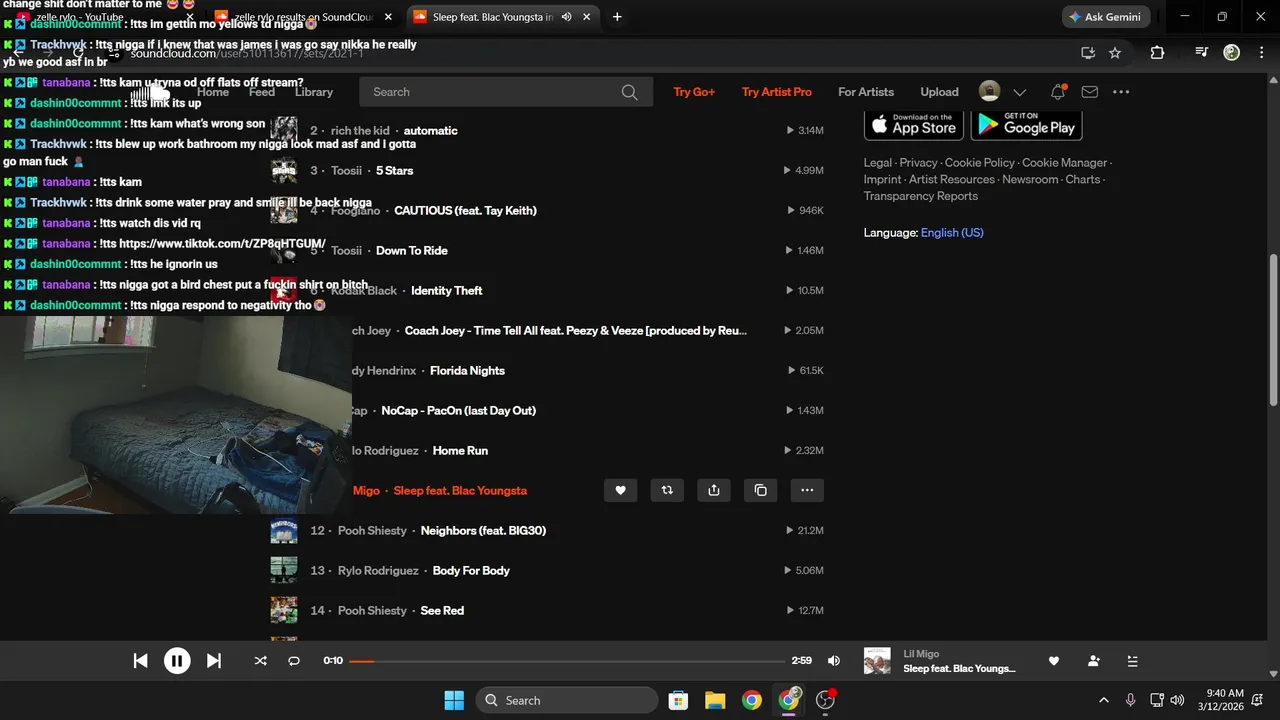Open File Explorer from taskbar
Screen dimensions: 1280x720
[714, 700]
